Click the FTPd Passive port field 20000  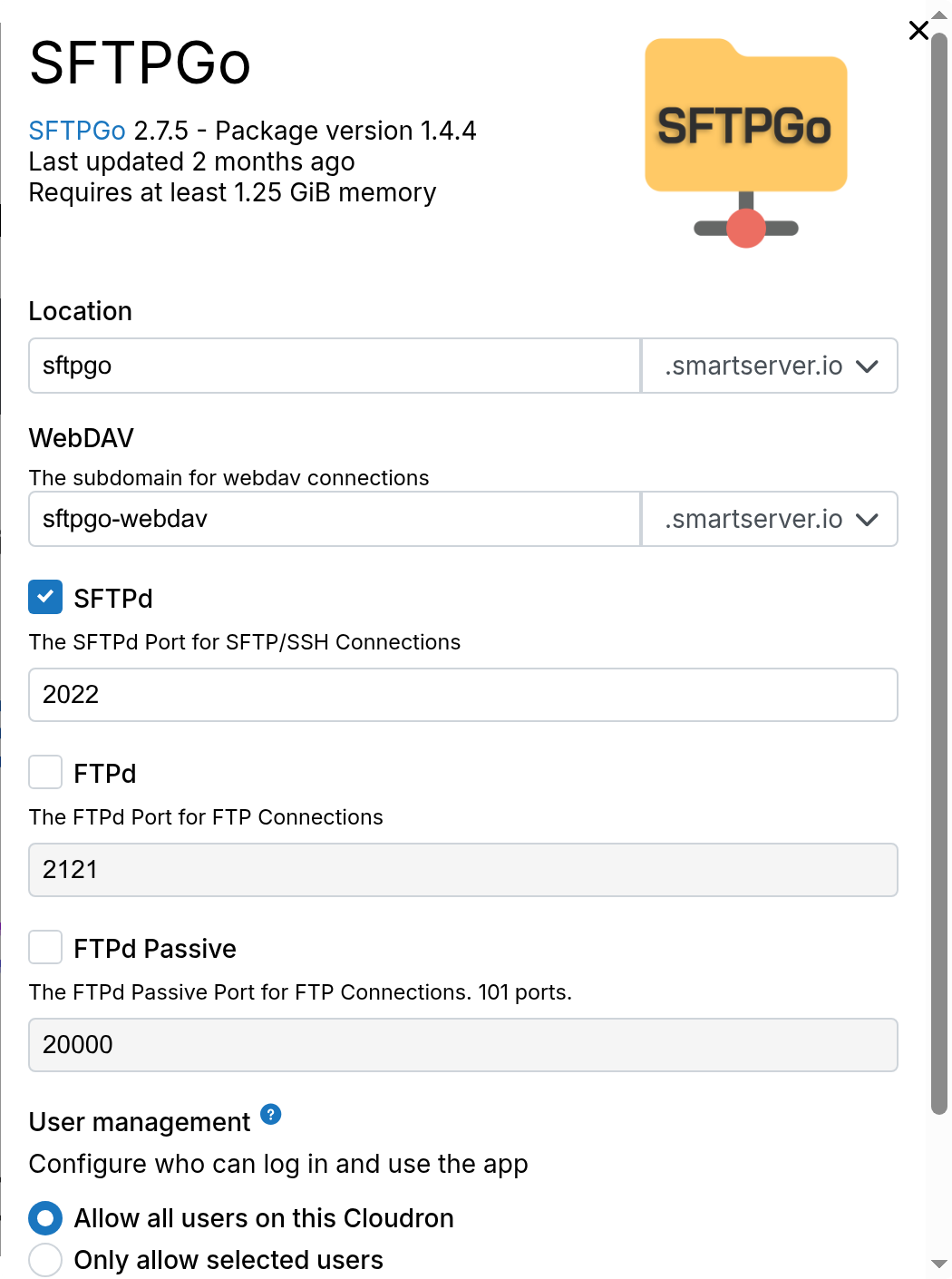point(463,1045)
